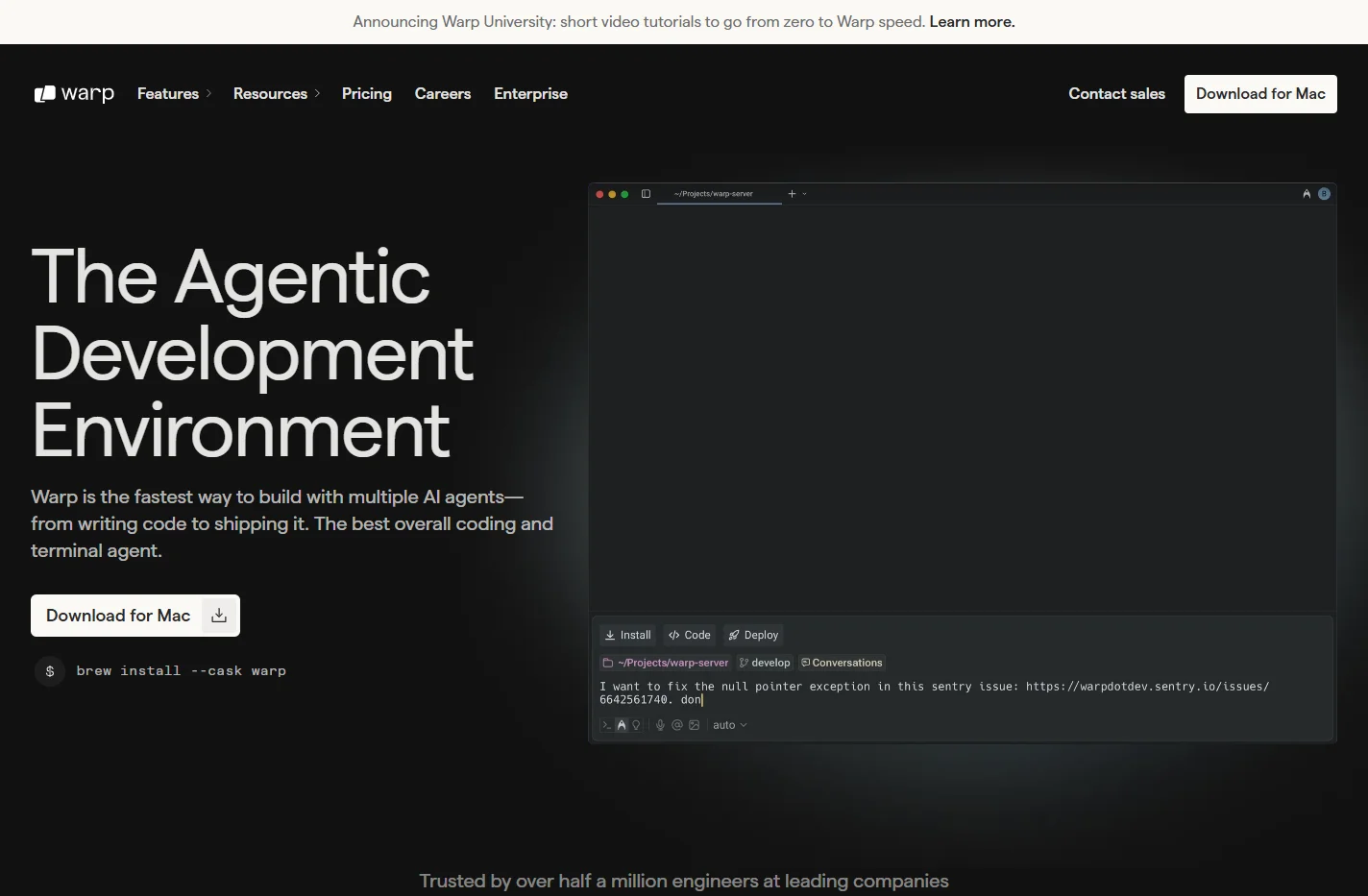Go to the Careers page
Viewport: 1368px width, 896px height.
[443, 93]
